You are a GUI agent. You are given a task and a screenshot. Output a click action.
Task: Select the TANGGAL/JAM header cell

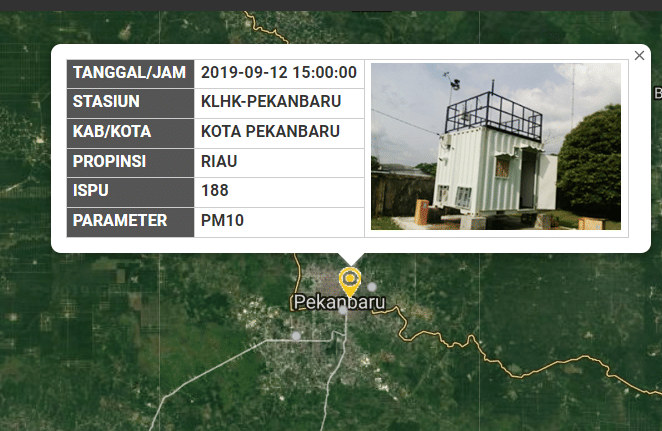coord(130,73)
